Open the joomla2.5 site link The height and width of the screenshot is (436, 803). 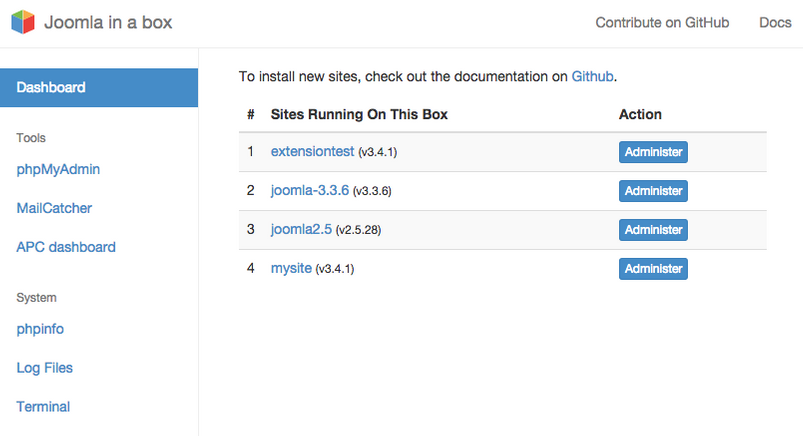(301, 229)
